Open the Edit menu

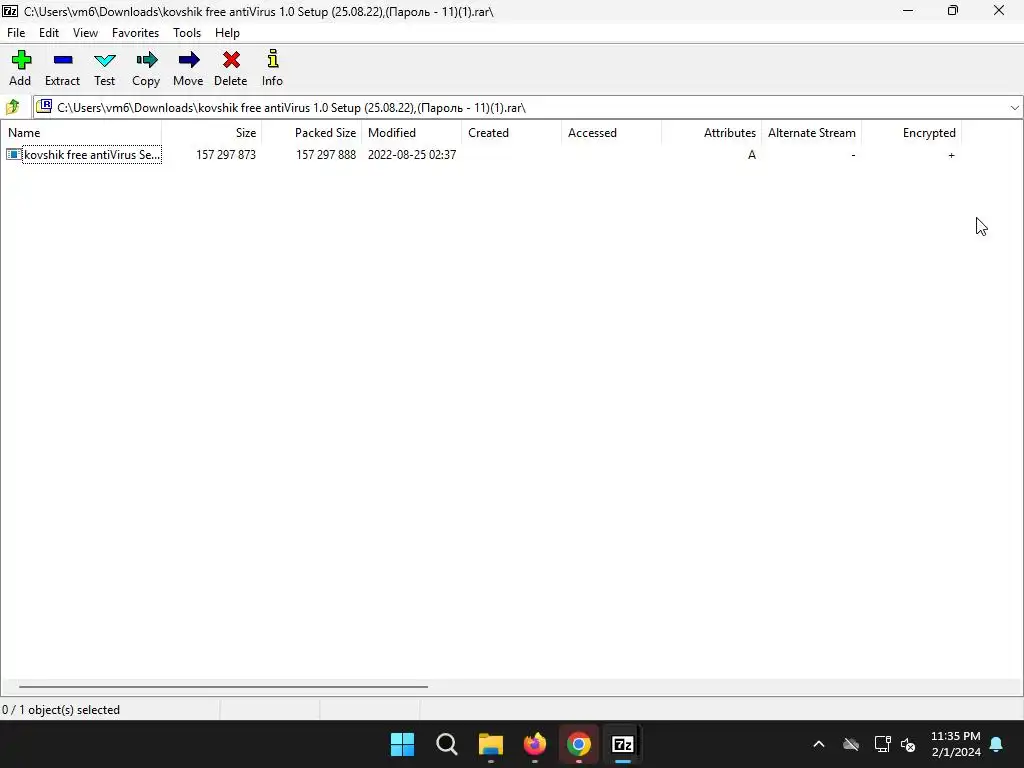[49, 33]
